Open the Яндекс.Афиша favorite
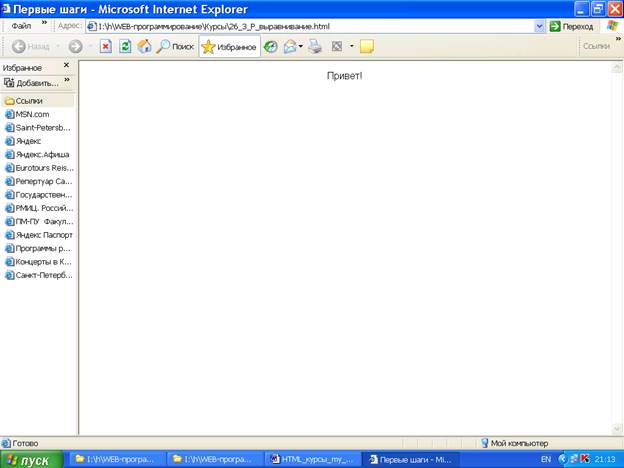Screen dimensions: 624x468 37,154
